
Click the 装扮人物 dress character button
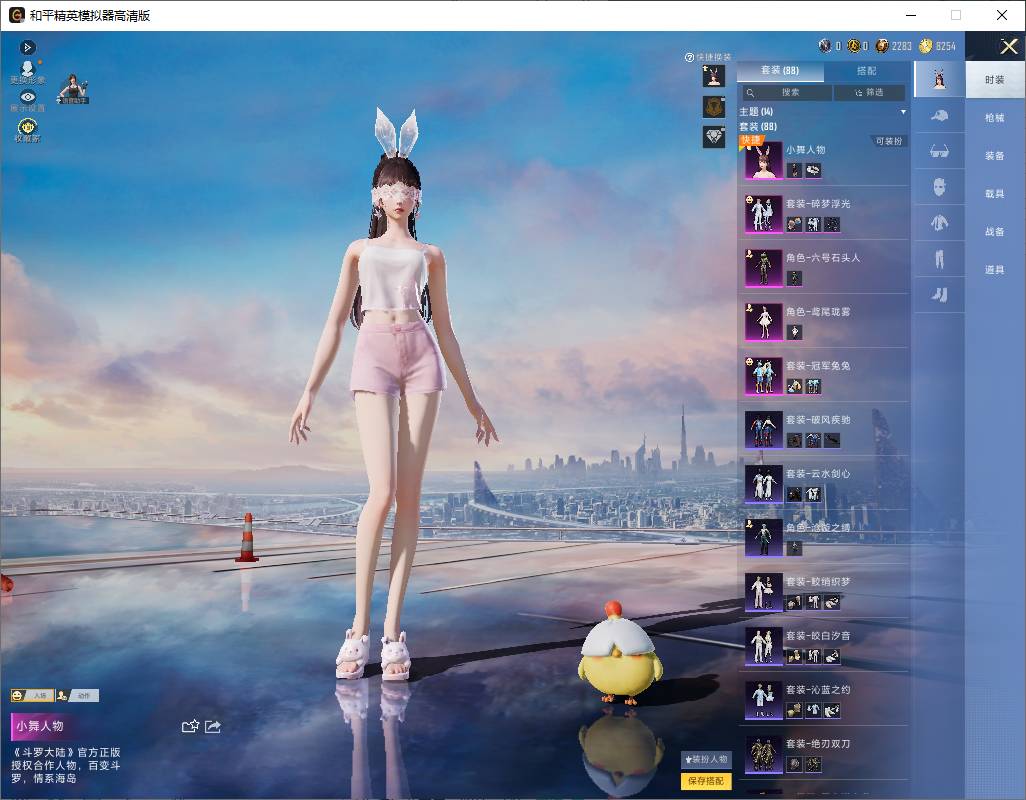click(x=706, y=759)
